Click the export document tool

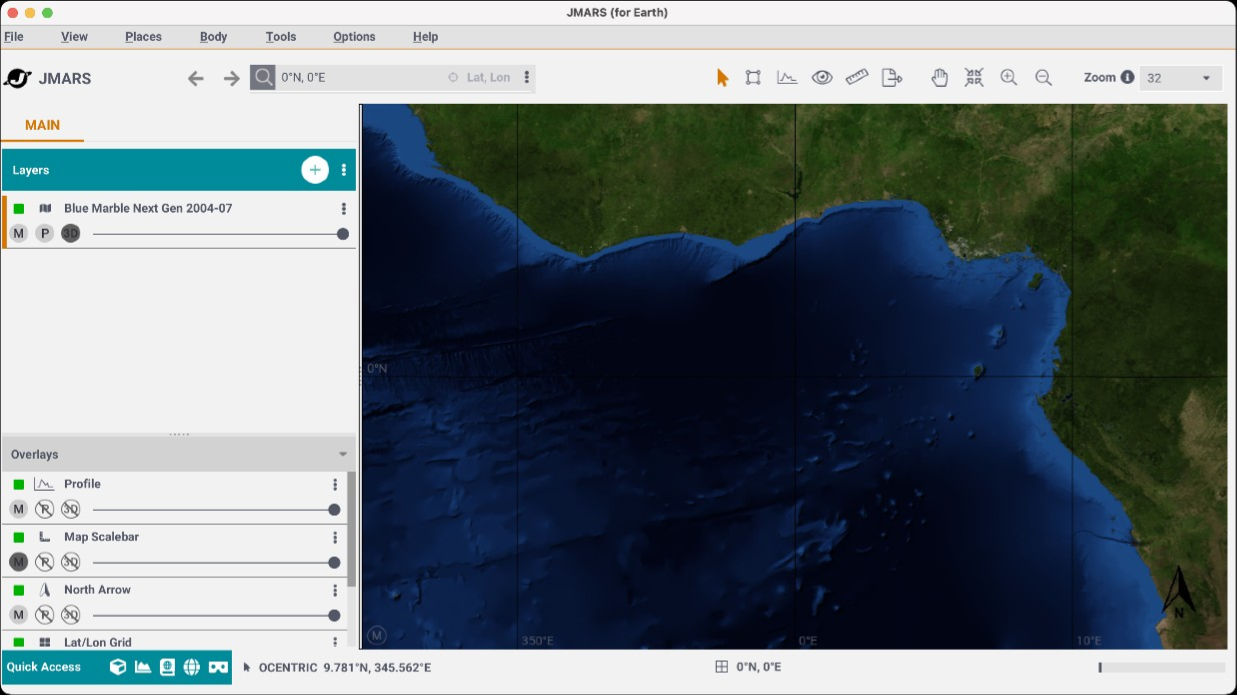point(891,78)
